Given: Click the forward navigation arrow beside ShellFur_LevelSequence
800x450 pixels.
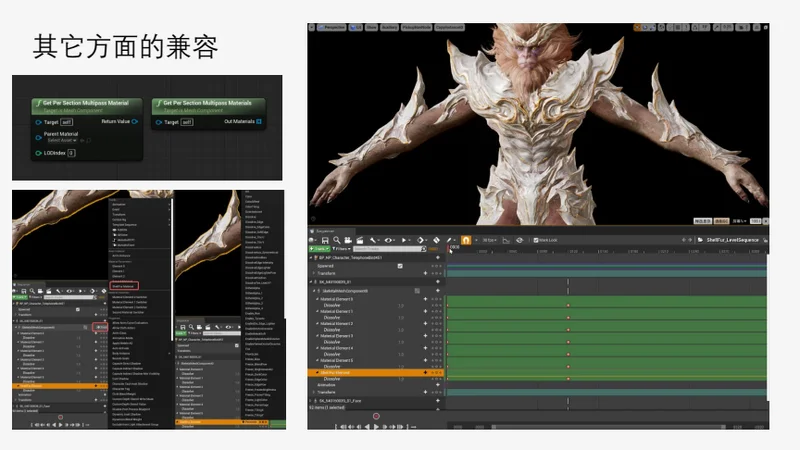Looking at the screenshot, I should (690, 240).
